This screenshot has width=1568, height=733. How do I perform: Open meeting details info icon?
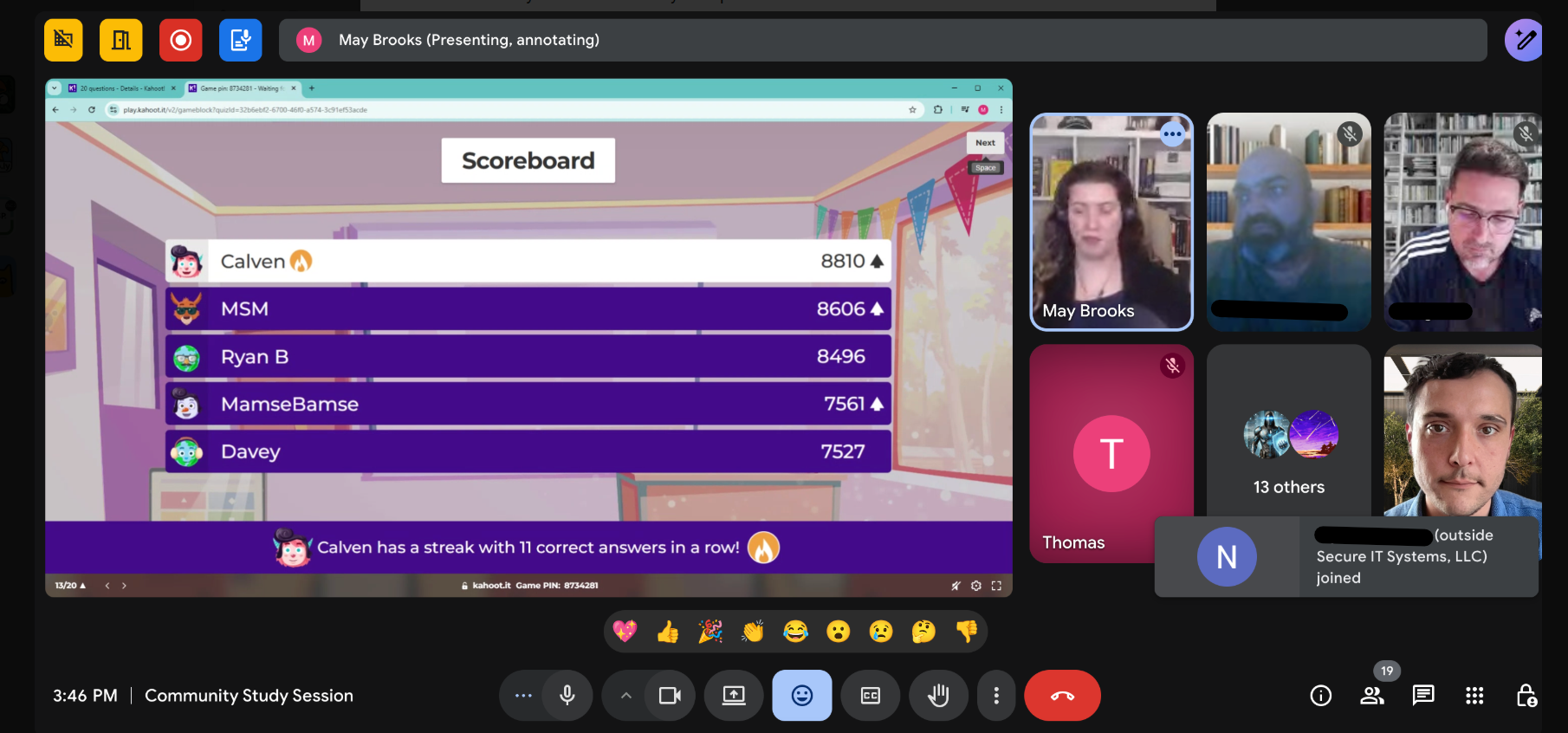[x=1320, y=695]
